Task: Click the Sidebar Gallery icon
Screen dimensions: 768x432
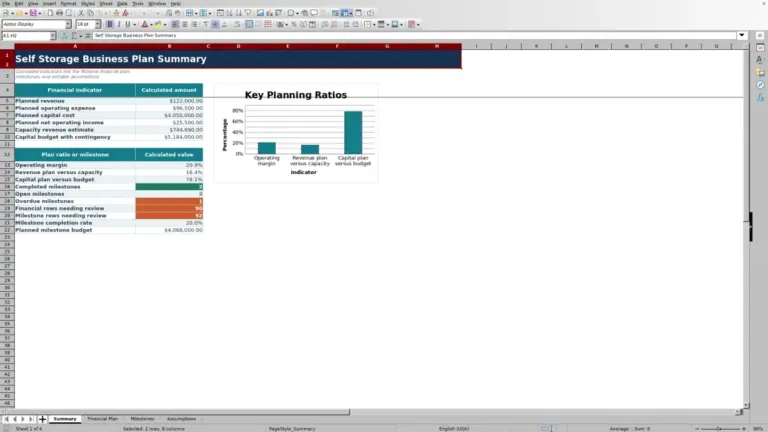Action: click(760, 72)
